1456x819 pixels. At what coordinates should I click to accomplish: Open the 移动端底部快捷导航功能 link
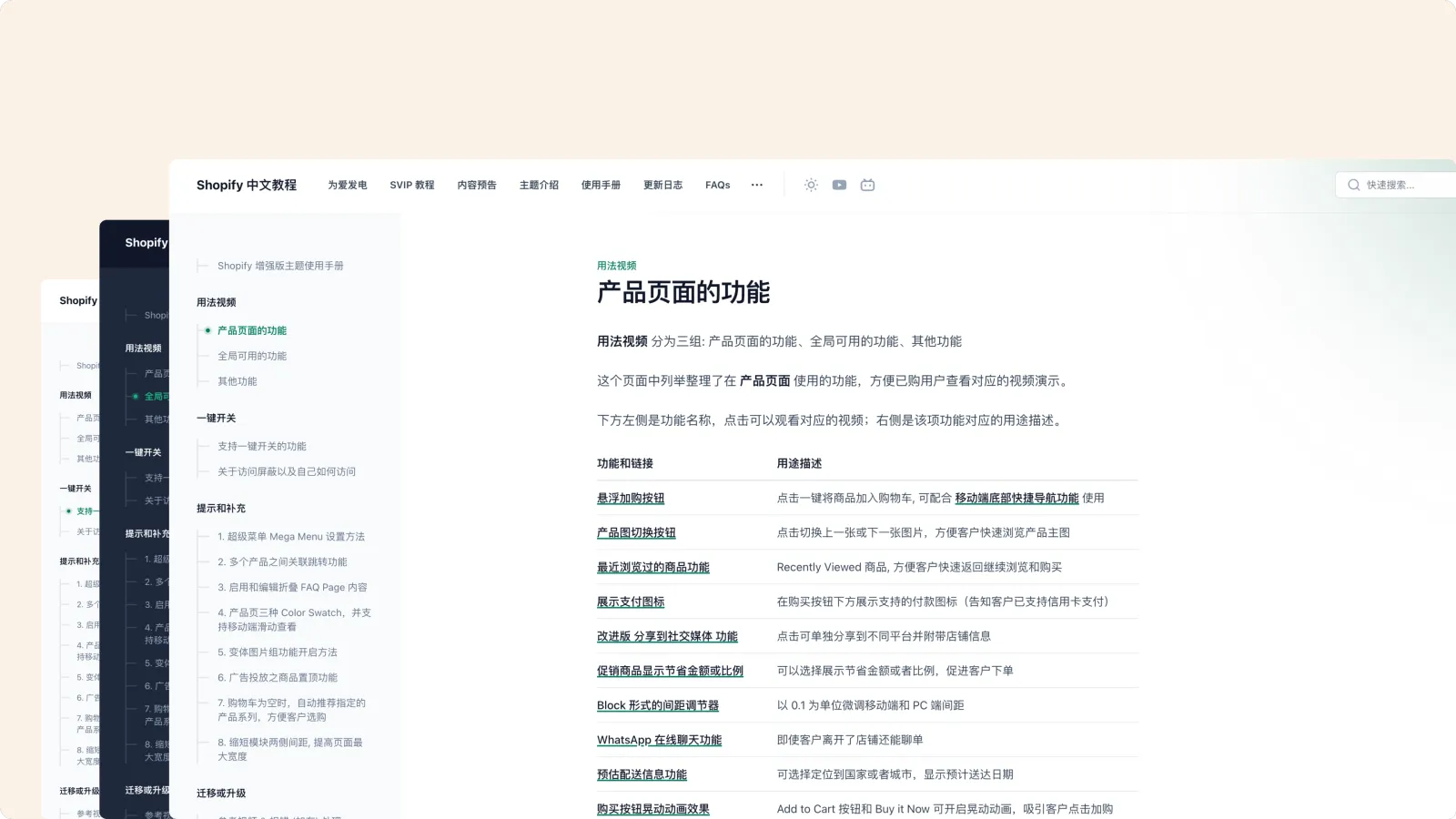1016,498
